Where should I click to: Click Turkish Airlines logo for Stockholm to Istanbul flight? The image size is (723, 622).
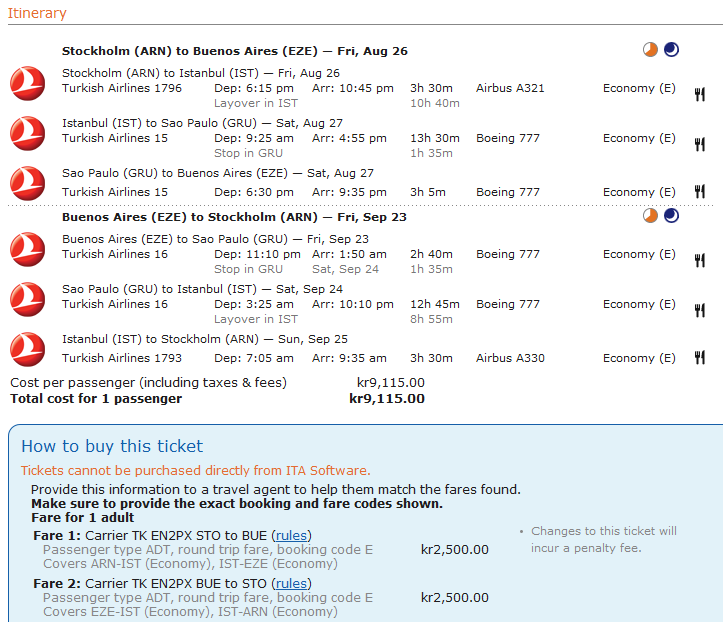click(x=27, y=81)
